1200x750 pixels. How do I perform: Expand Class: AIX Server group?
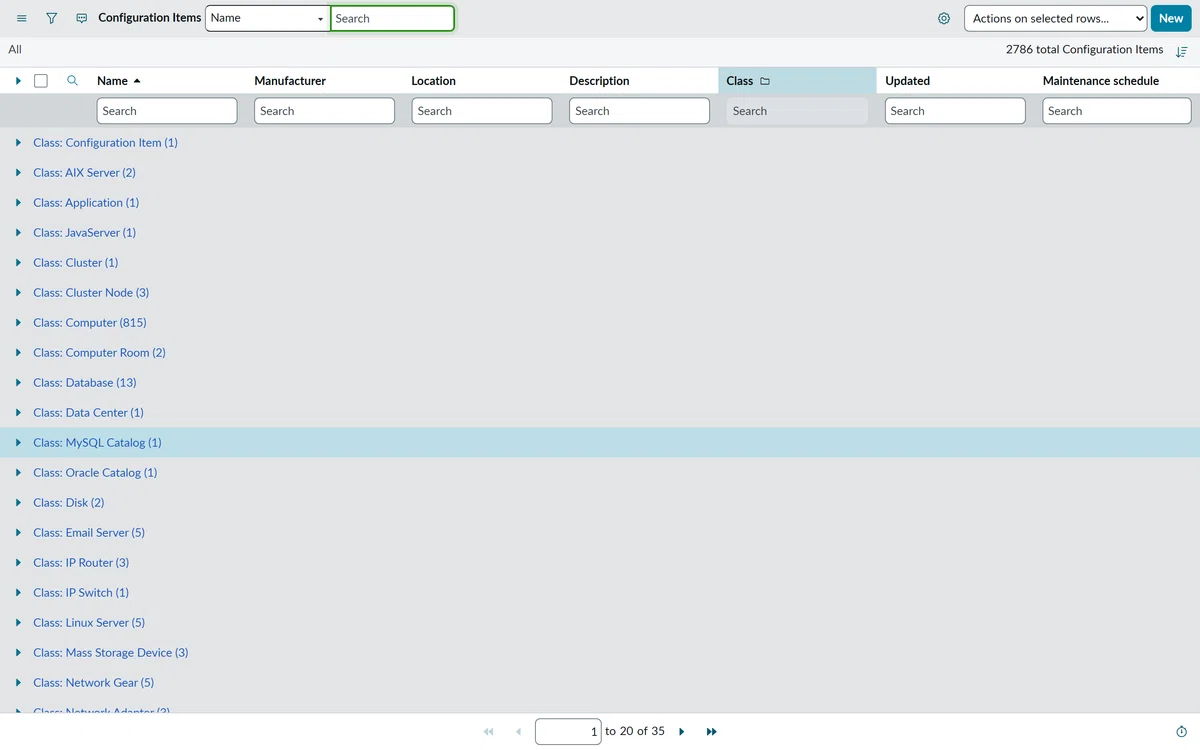pyautogui.click(x=18, y=173)
